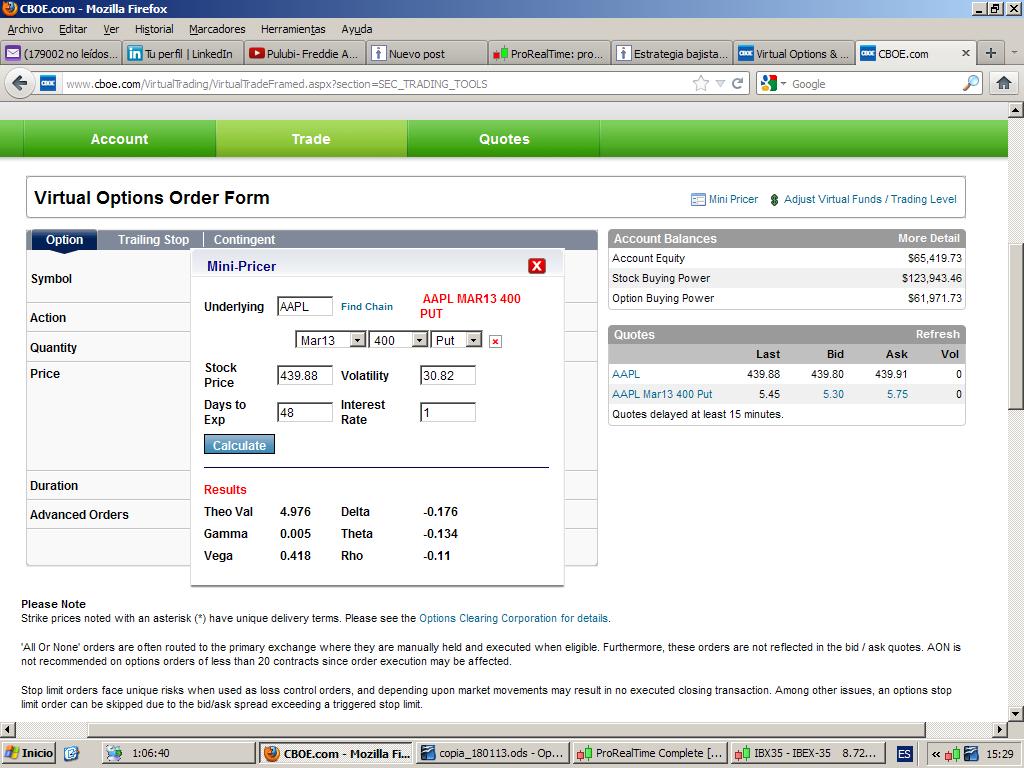Viewport: 1024px width, 768px height.
Task: Open AAPL quote link
Action: tap(626, 374)
